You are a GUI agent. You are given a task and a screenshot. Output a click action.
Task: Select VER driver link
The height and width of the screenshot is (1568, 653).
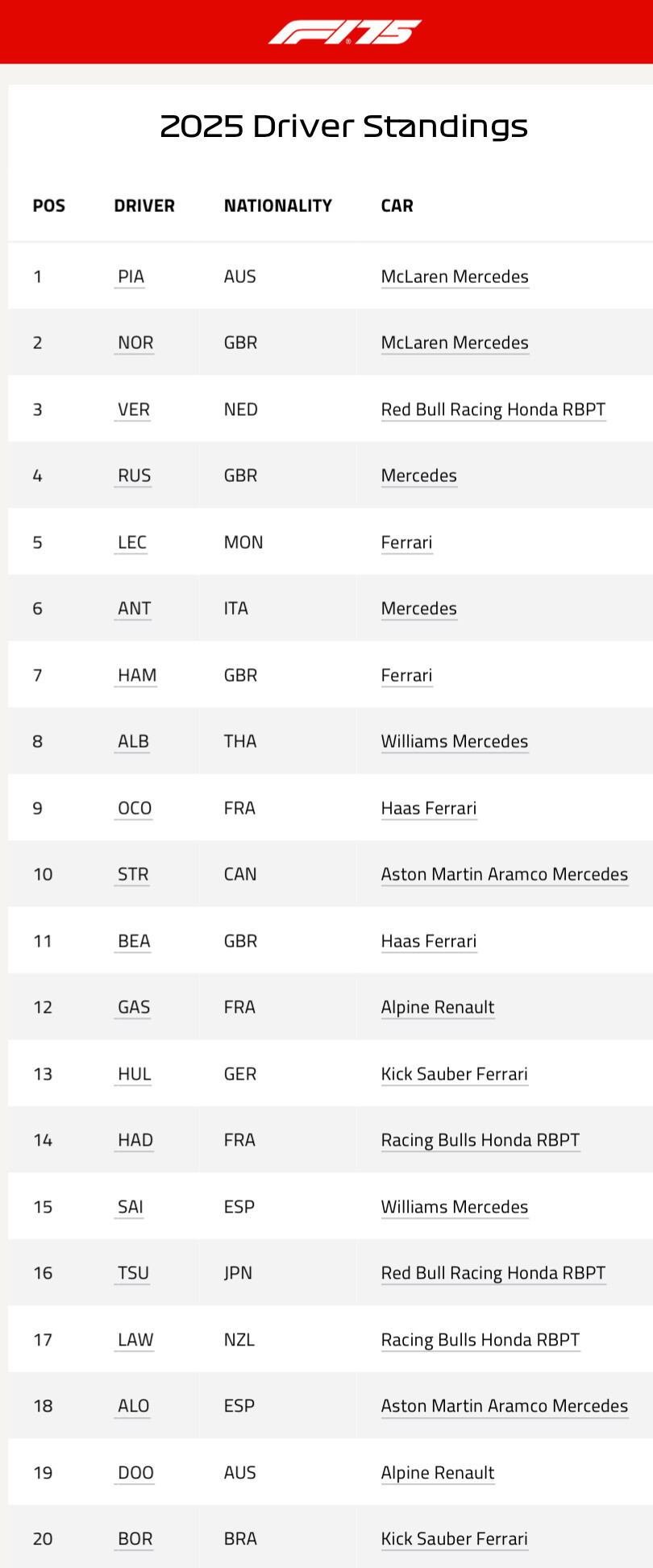point(134,409)
